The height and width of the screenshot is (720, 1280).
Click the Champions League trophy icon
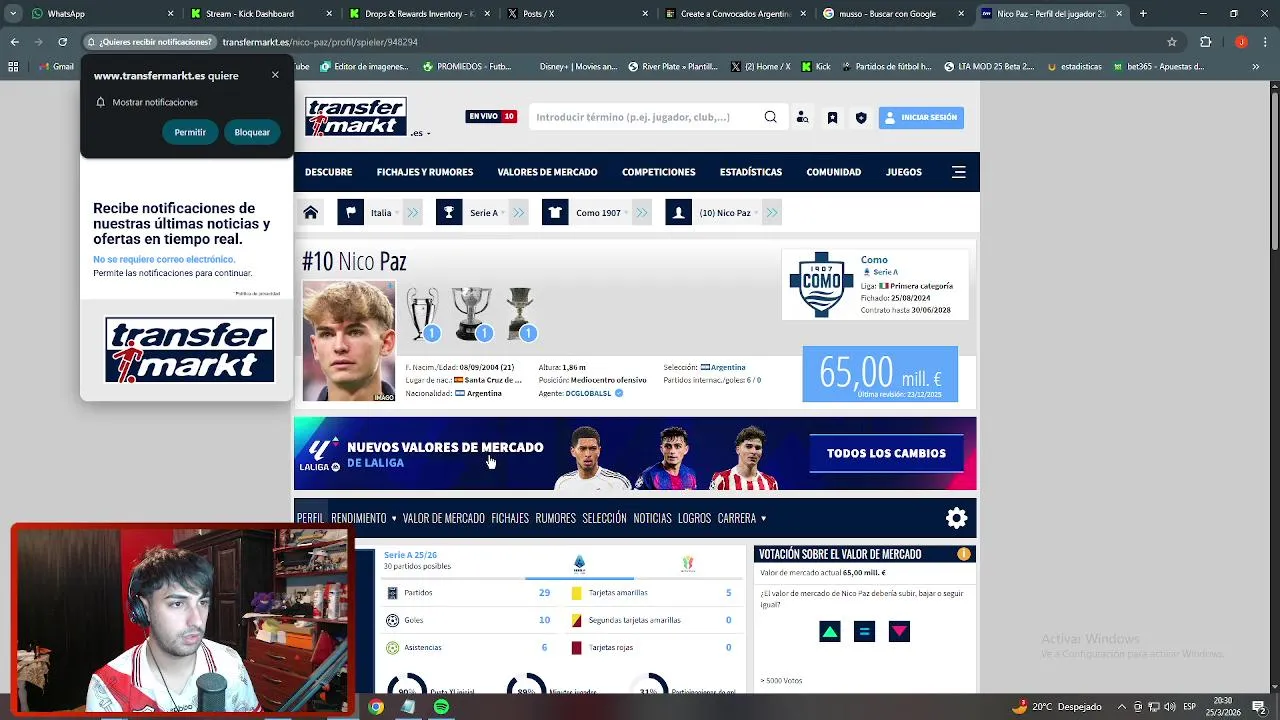coord(423,314)
